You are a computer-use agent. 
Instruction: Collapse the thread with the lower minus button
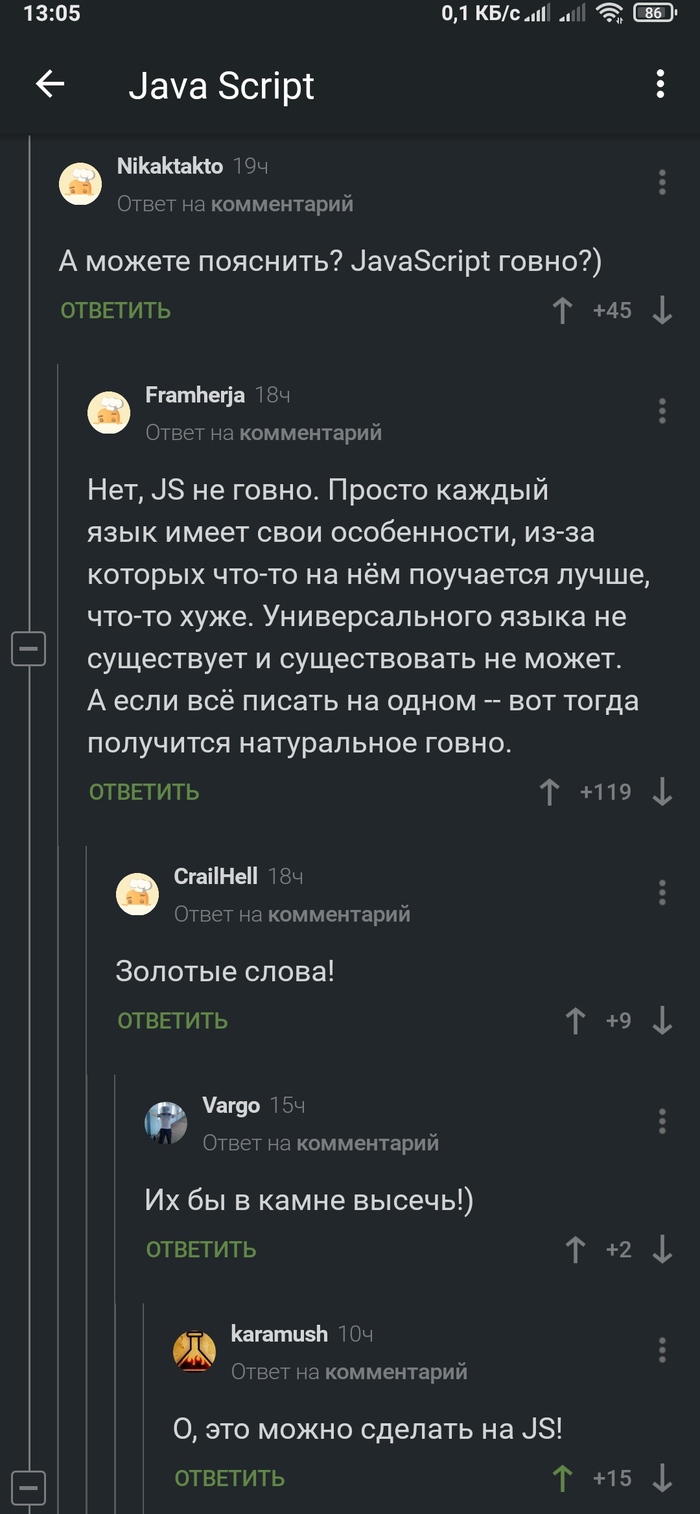click(x=29, y=1487)
